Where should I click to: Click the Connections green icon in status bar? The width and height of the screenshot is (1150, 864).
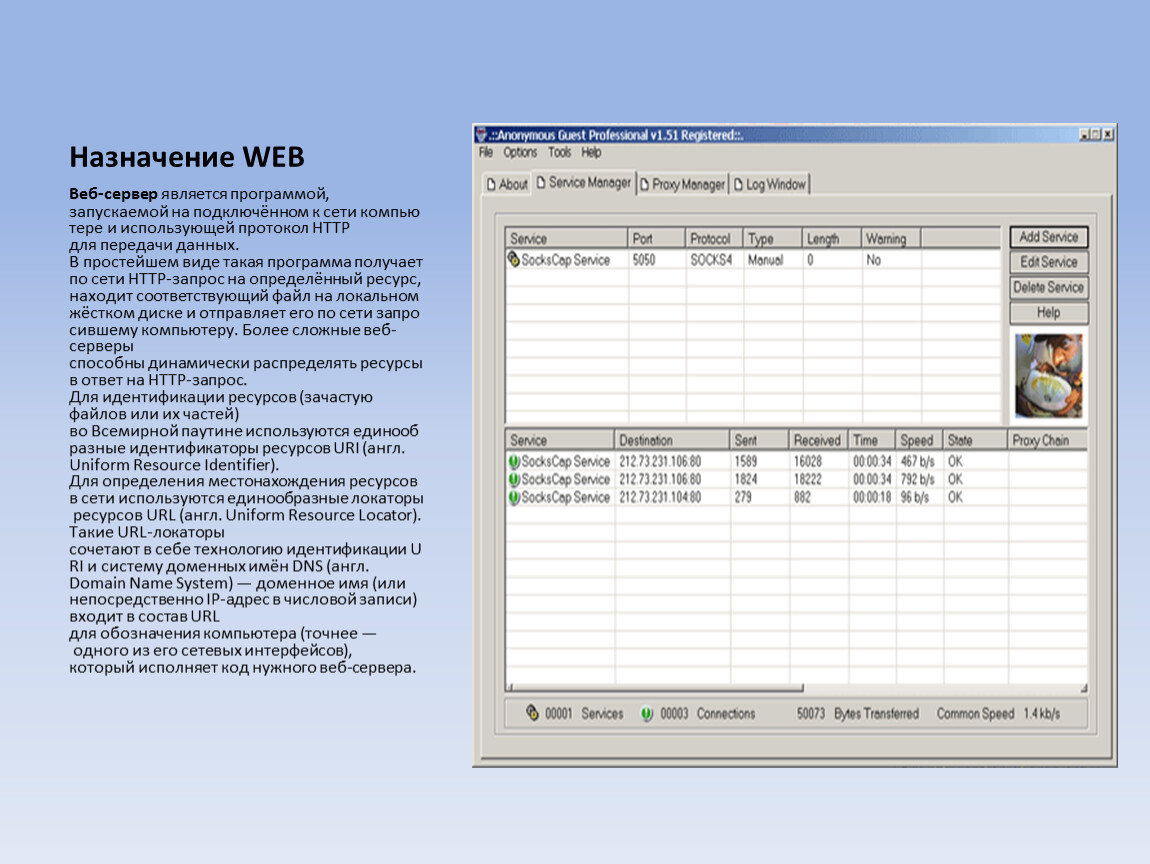coord(646,714)
